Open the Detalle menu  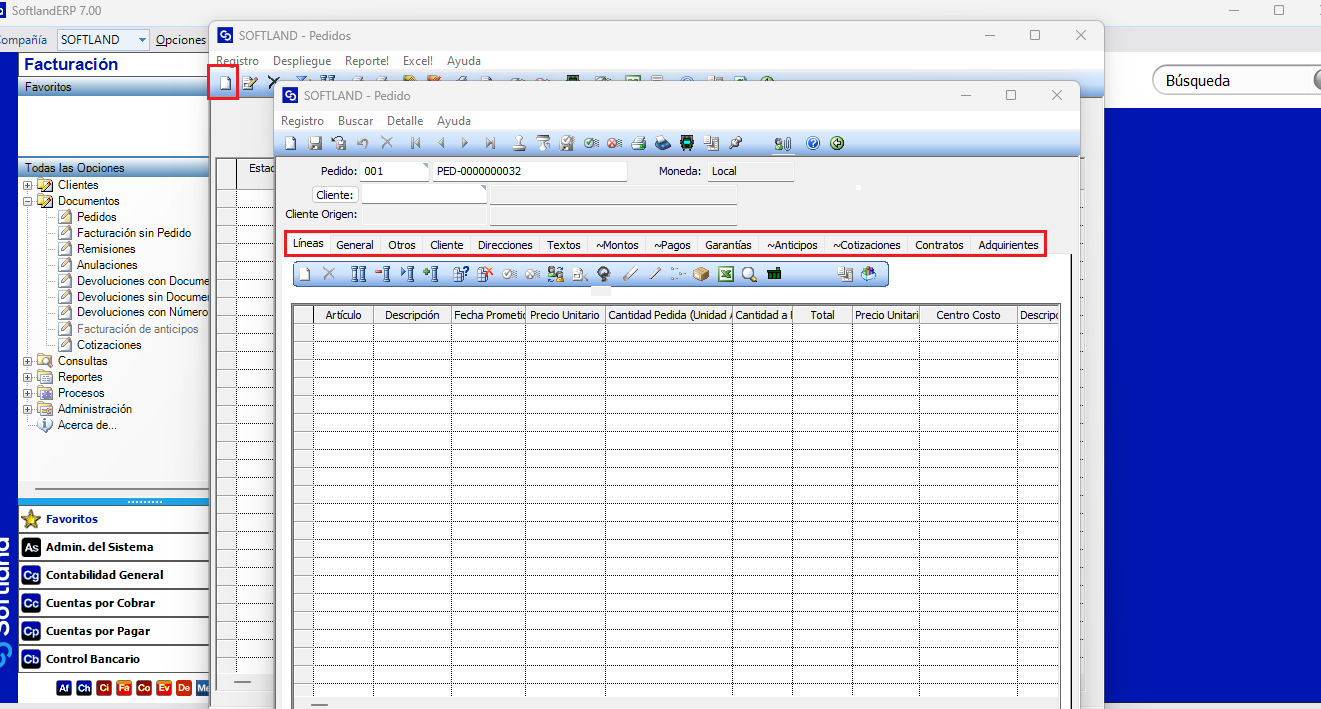[405, 121]
